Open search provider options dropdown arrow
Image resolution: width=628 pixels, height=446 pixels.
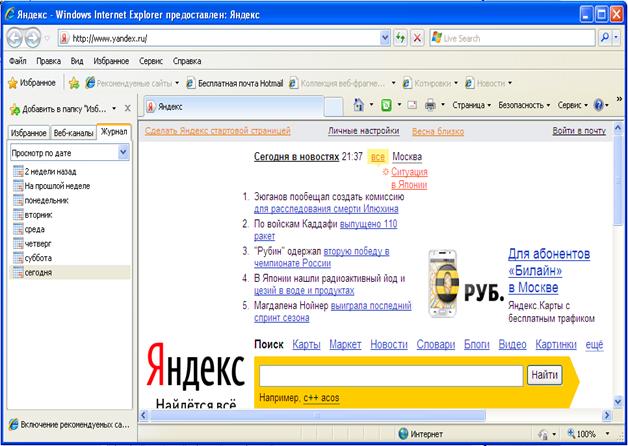[616, 38]
